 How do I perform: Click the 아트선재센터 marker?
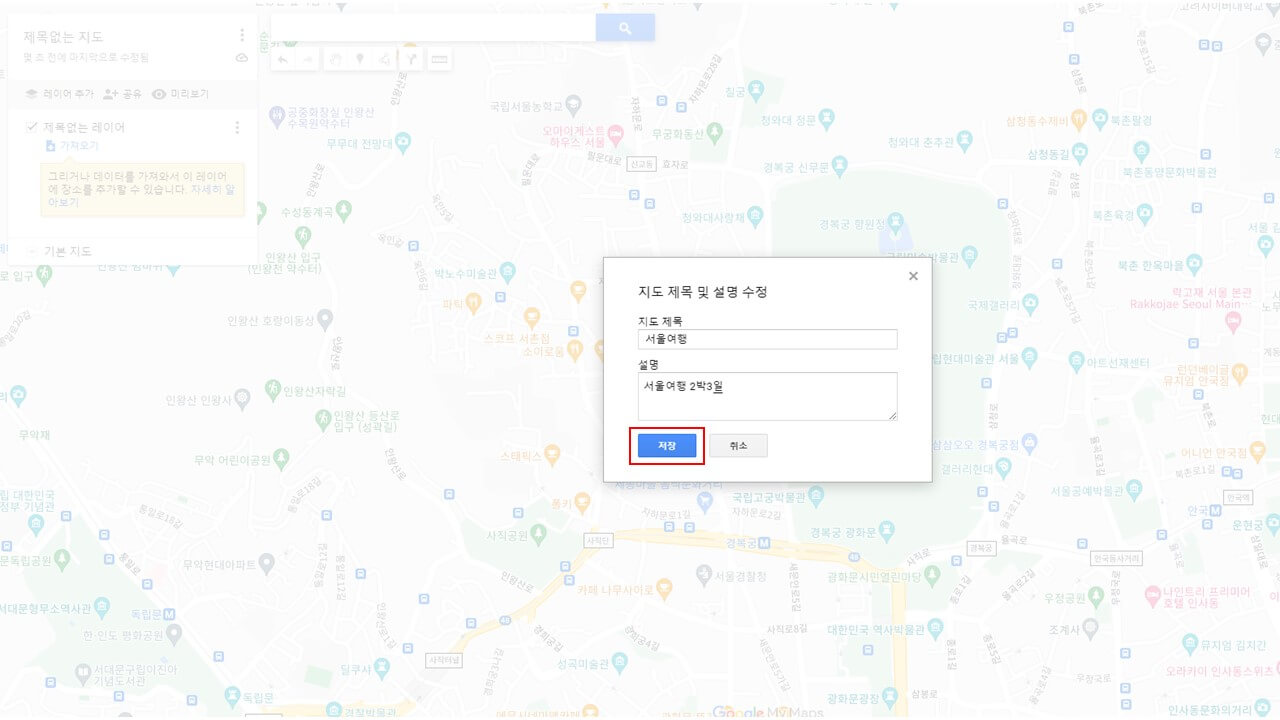1076,361
